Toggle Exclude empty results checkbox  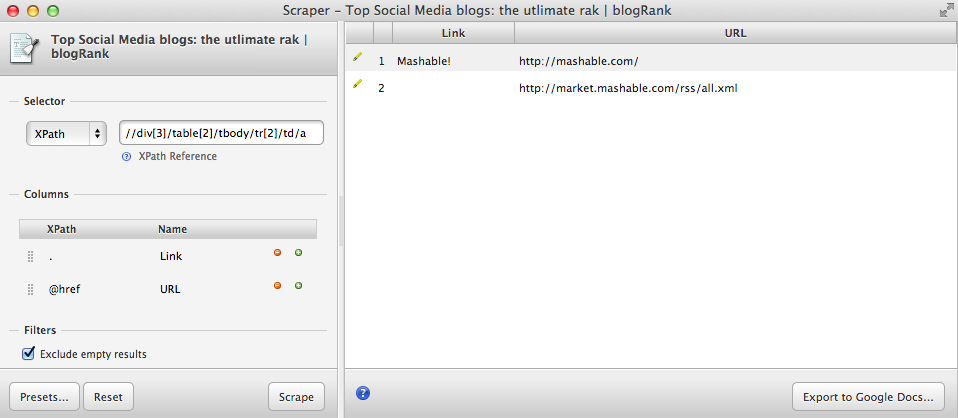[28, 353]
